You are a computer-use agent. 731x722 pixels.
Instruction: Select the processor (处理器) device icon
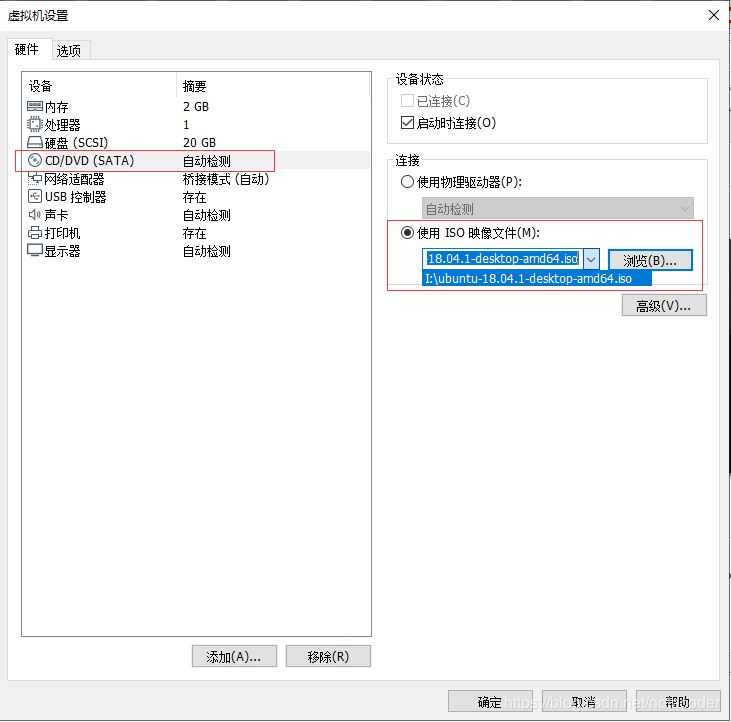35,125
